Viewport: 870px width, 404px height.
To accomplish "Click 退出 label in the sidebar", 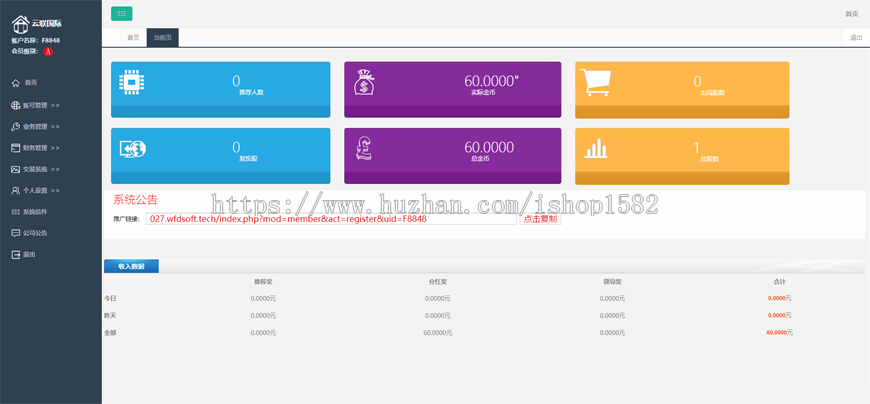I will pos(29,255).
